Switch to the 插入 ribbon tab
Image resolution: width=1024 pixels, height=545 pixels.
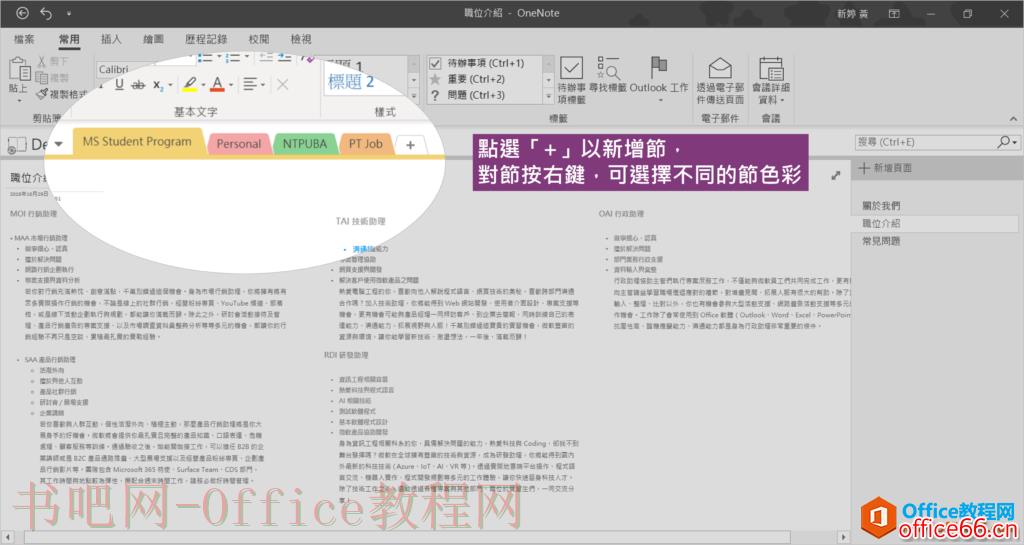pyautogui.click(x=111, y=39)
